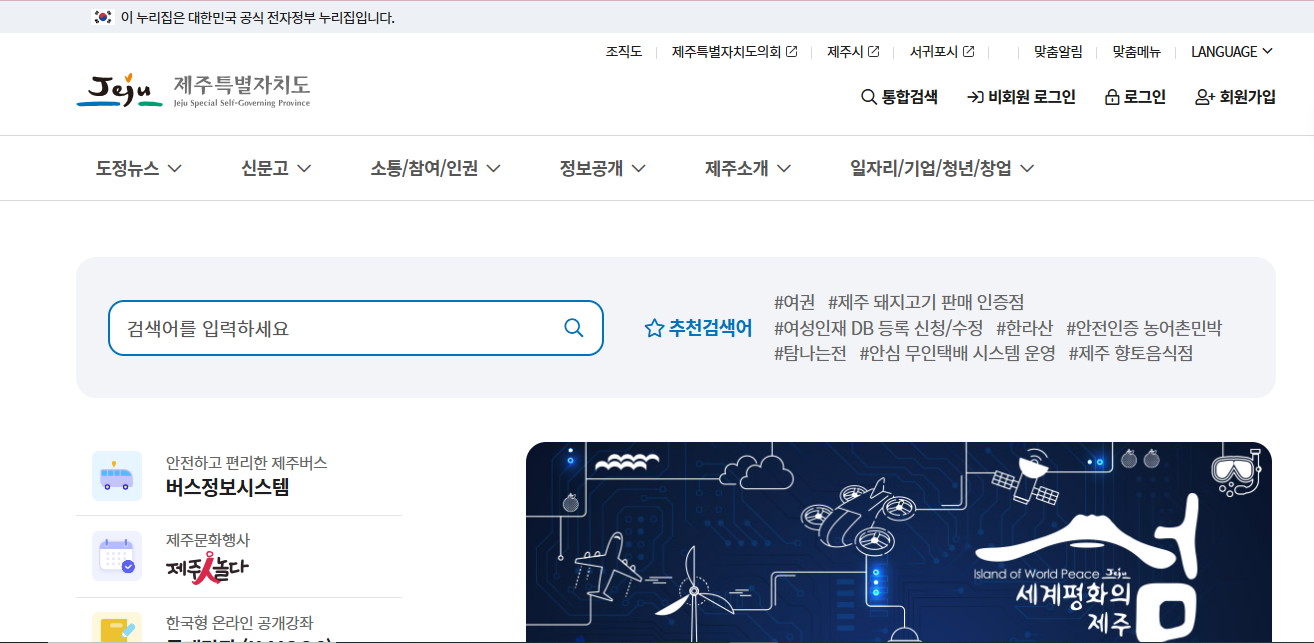Click the 로그인 button

1135,97
